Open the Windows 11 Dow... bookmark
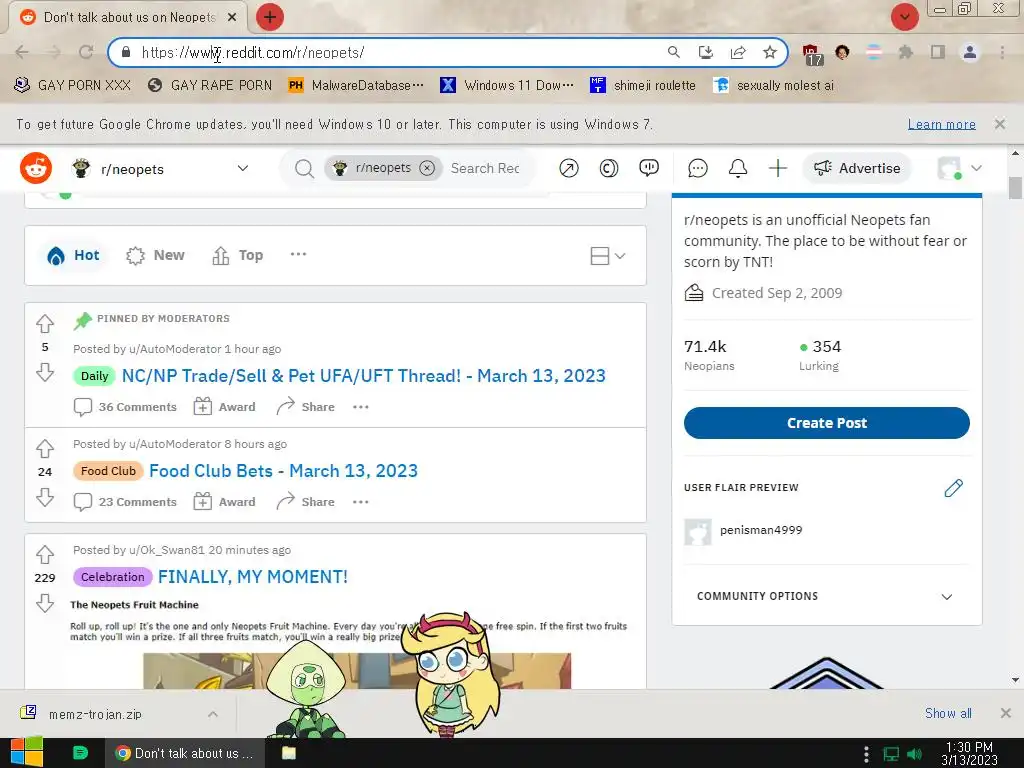The image size is (1024, 768). pyautogui.click(x=507, y=85)
